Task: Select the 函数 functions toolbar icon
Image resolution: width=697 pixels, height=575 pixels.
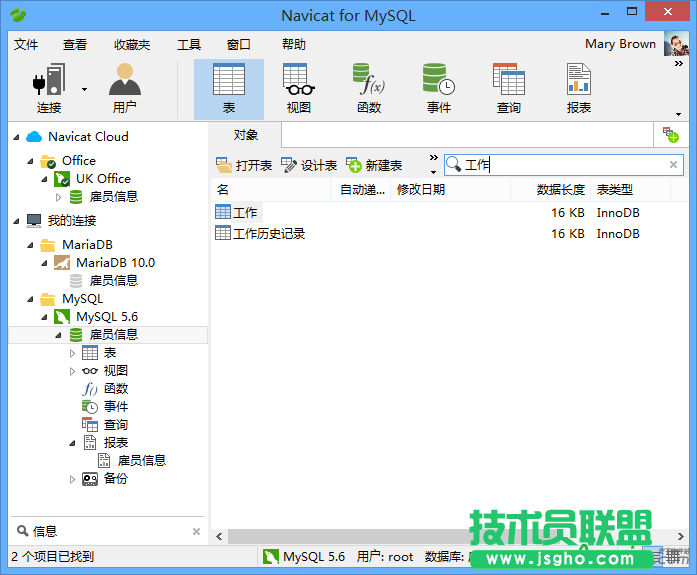Action: (x=369, y=89)
